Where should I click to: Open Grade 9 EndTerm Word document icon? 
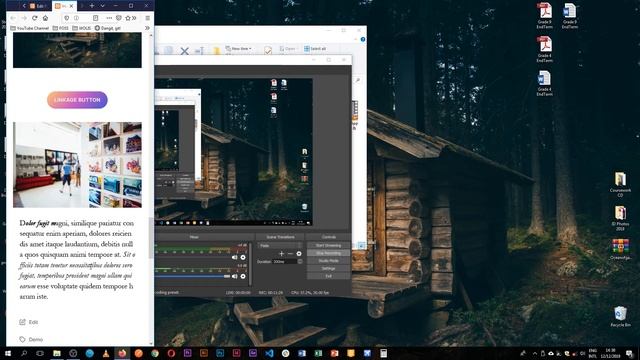[570, 16]
